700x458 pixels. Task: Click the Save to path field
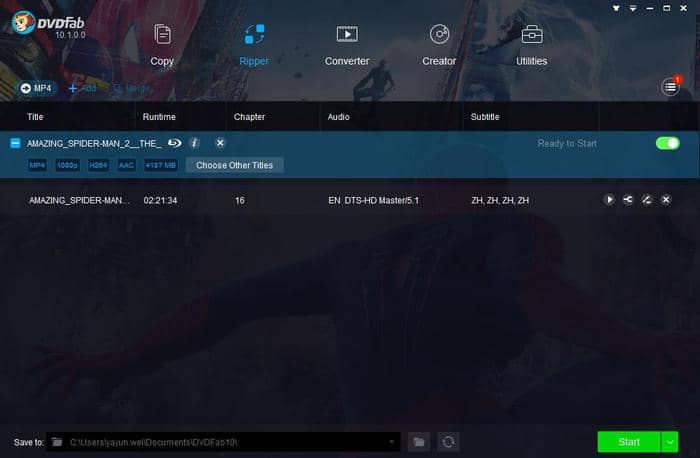[223, 442]
